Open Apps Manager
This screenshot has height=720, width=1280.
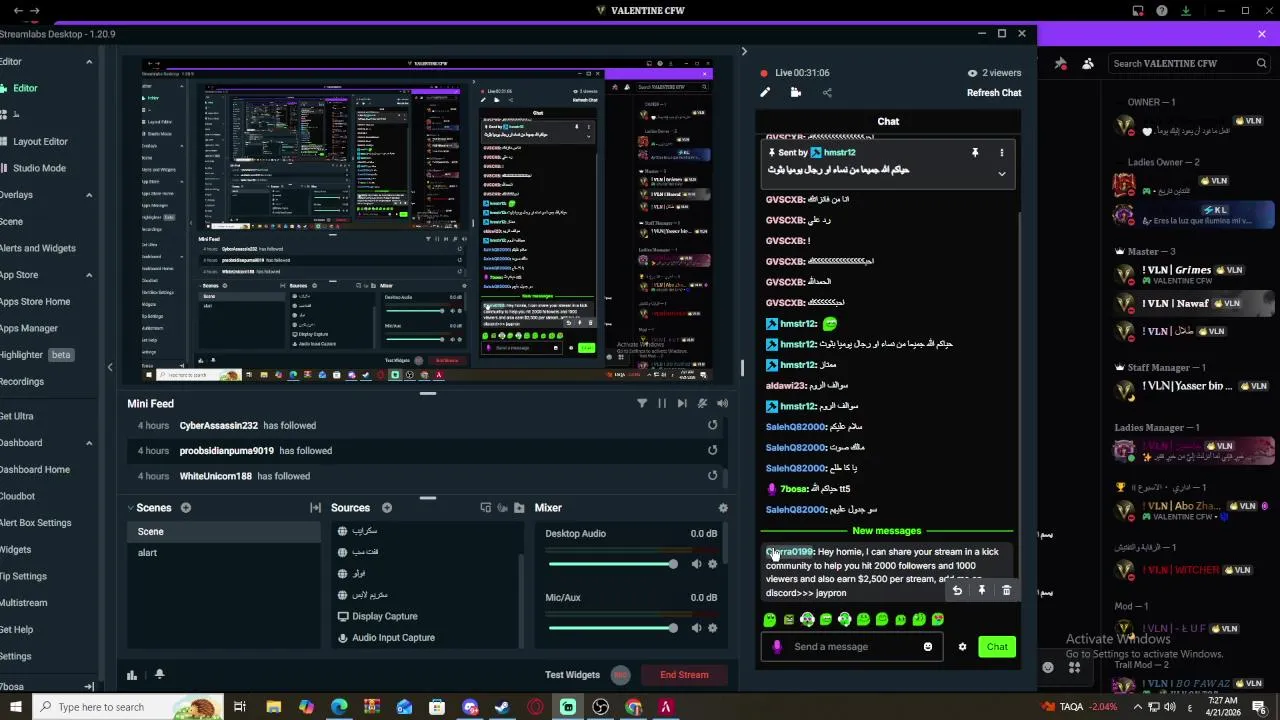[x=29, y=328]
